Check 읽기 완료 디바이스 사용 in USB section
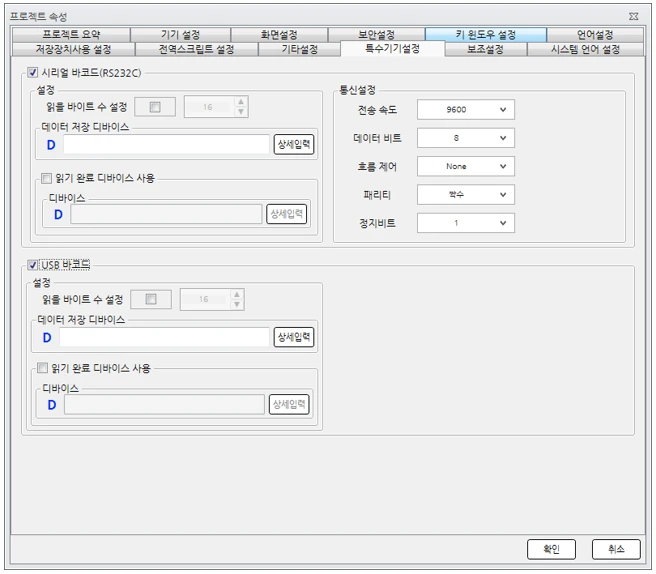Image resolution: width=656 pixels, height=574 pixels. 42,368
